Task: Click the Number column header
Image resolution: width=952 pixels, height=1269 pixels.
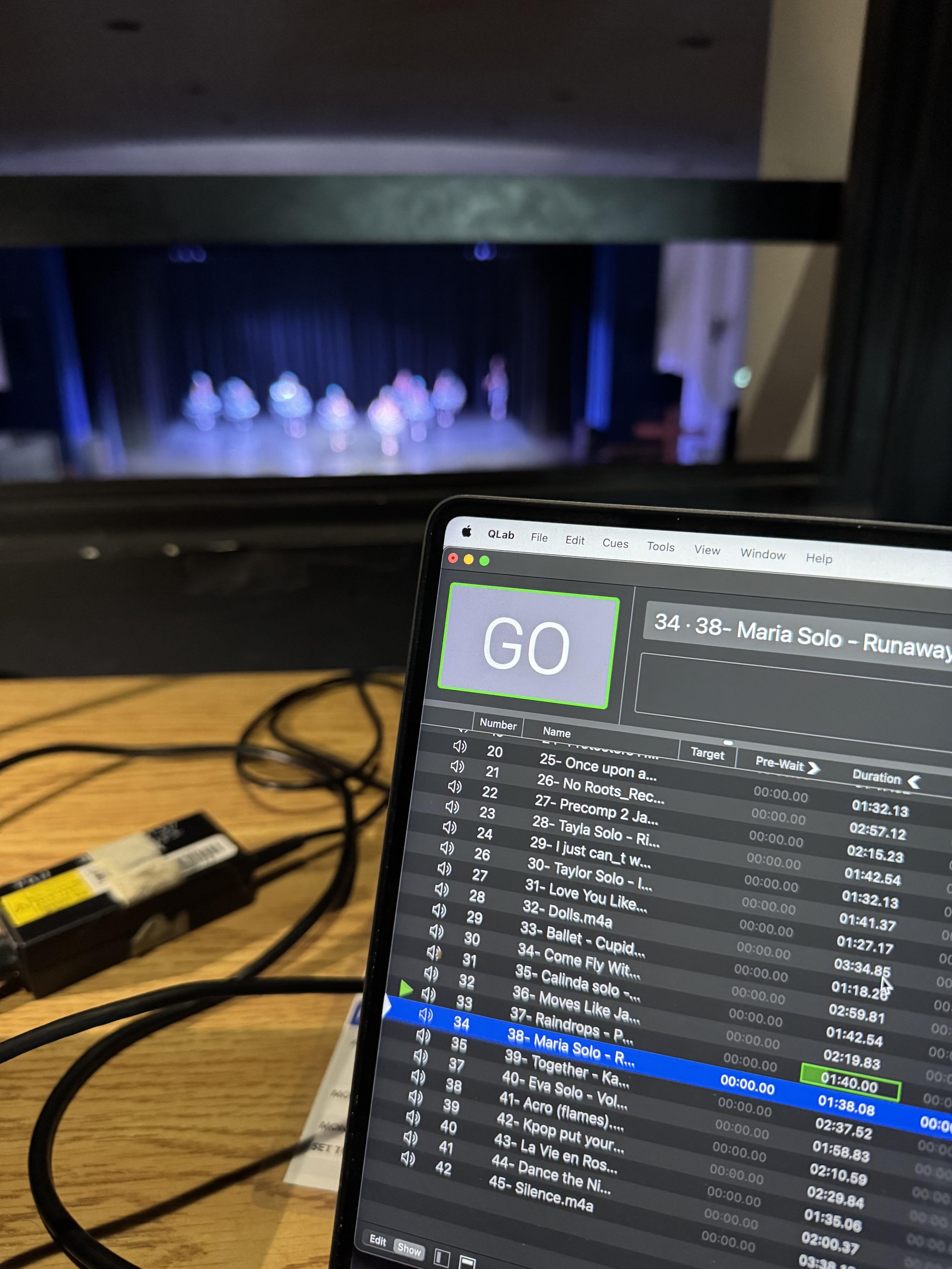Action: click(497, 724)
